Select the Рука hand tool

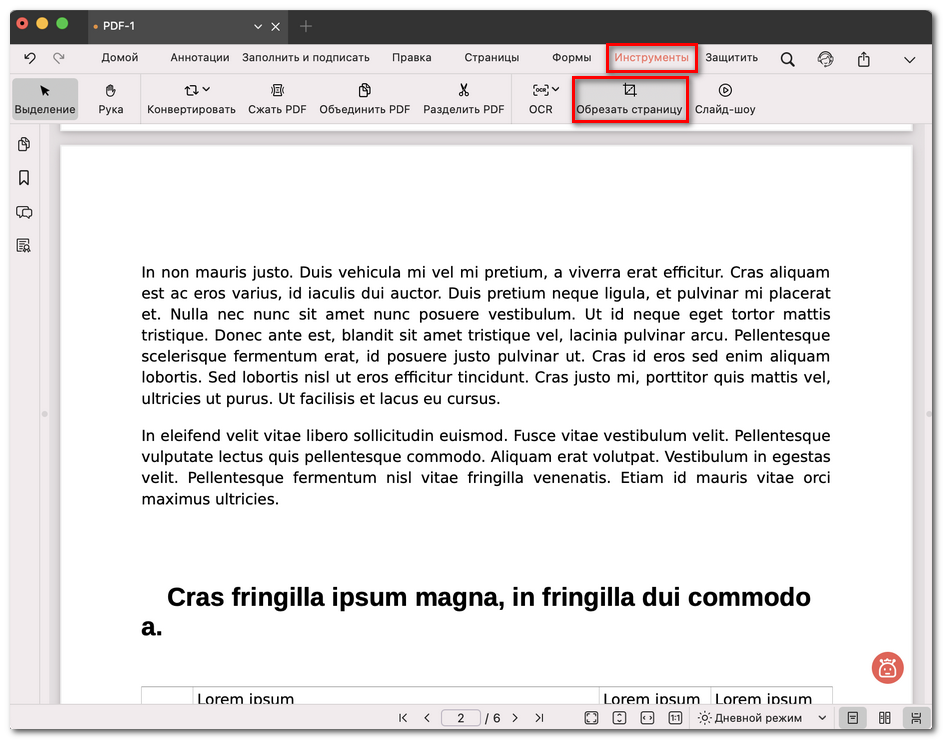pos(111,98)
